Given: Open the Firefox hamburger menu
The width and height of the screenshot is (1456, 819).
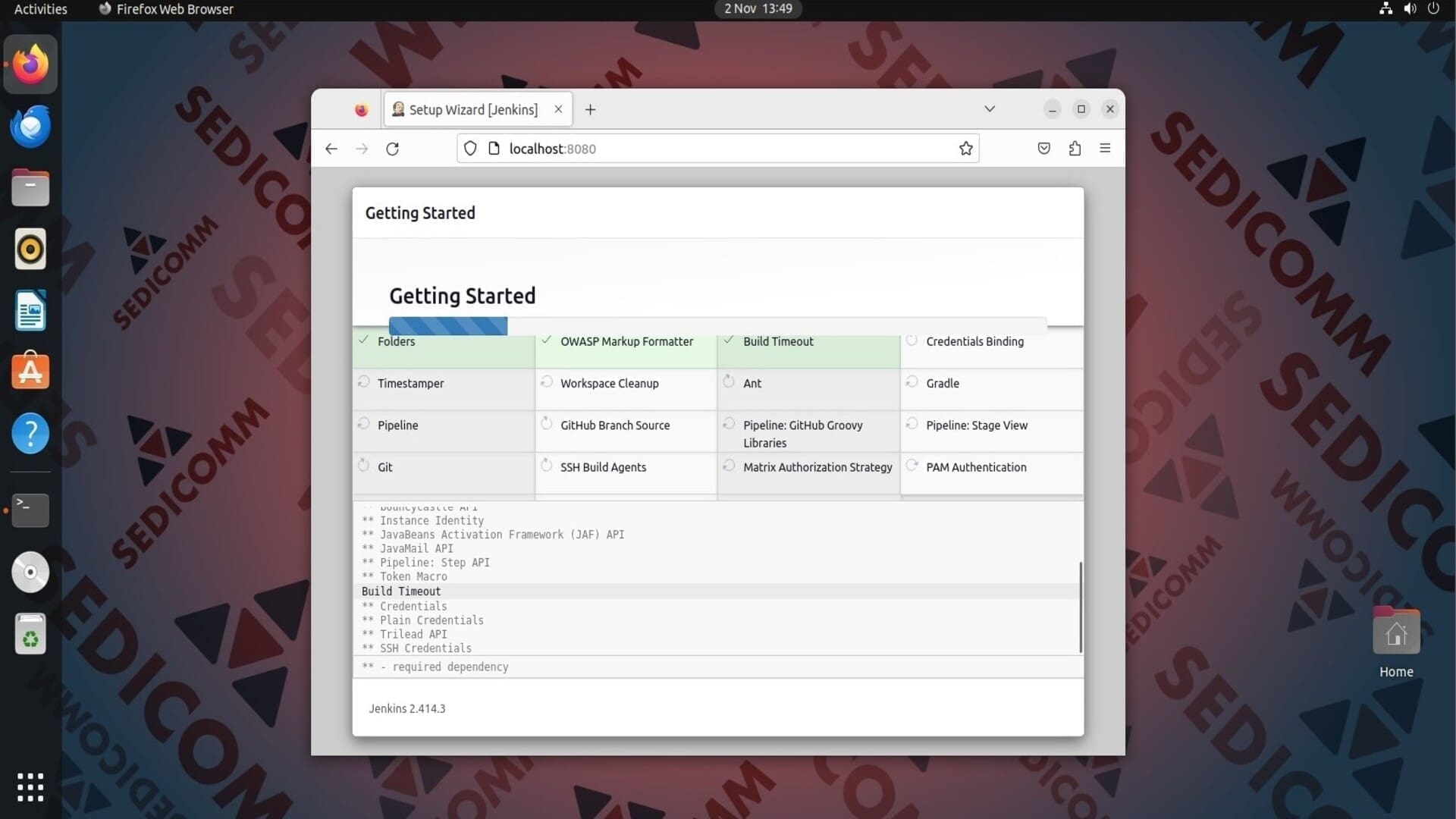Looking at the screenshot, I should [x=1105, y=149].
